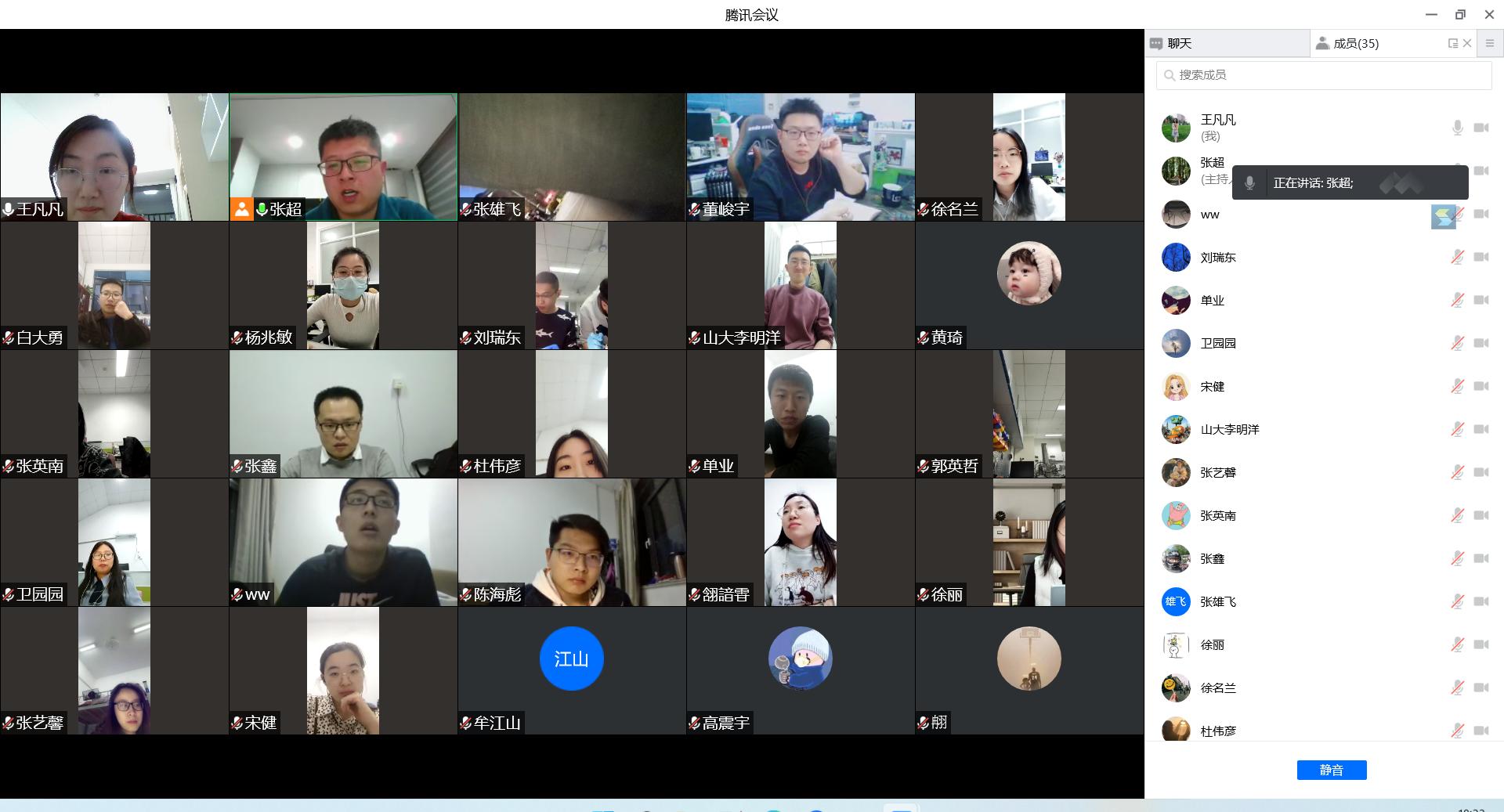Click the camera icon beside 山大李明洋
1504x812 pixels.
1480,429
